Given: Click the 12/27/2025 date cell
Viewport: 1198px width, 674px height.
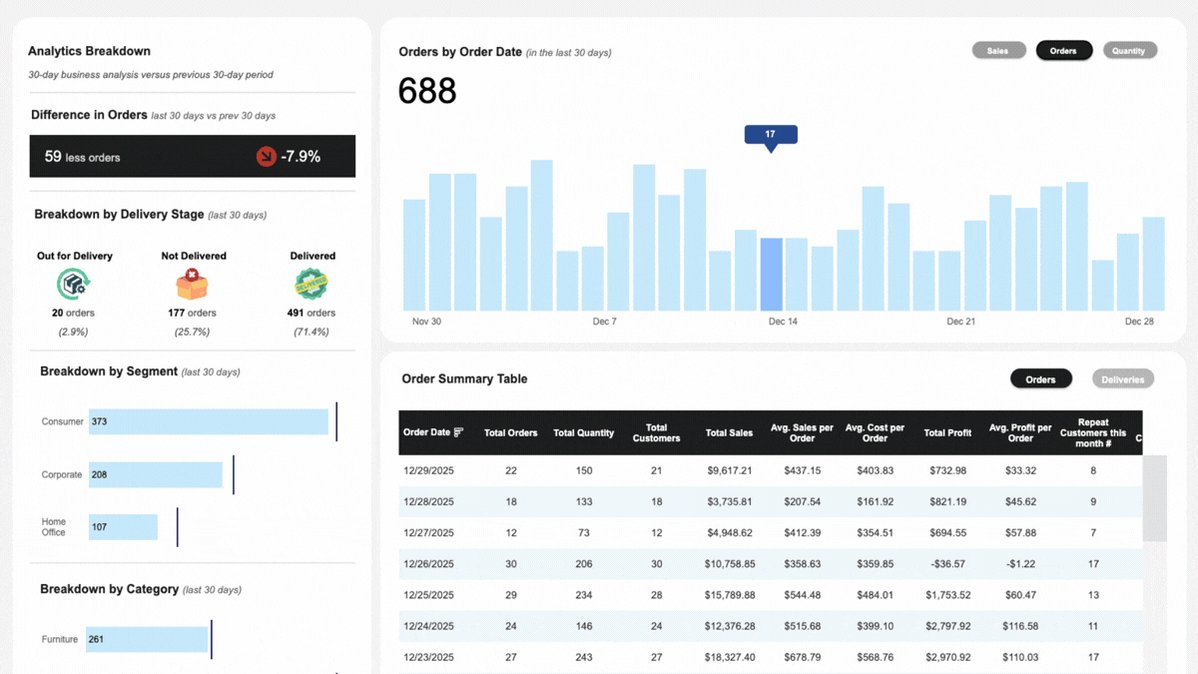Looking at the screenshot, I should pyautogui.click(x=429, y=533).
